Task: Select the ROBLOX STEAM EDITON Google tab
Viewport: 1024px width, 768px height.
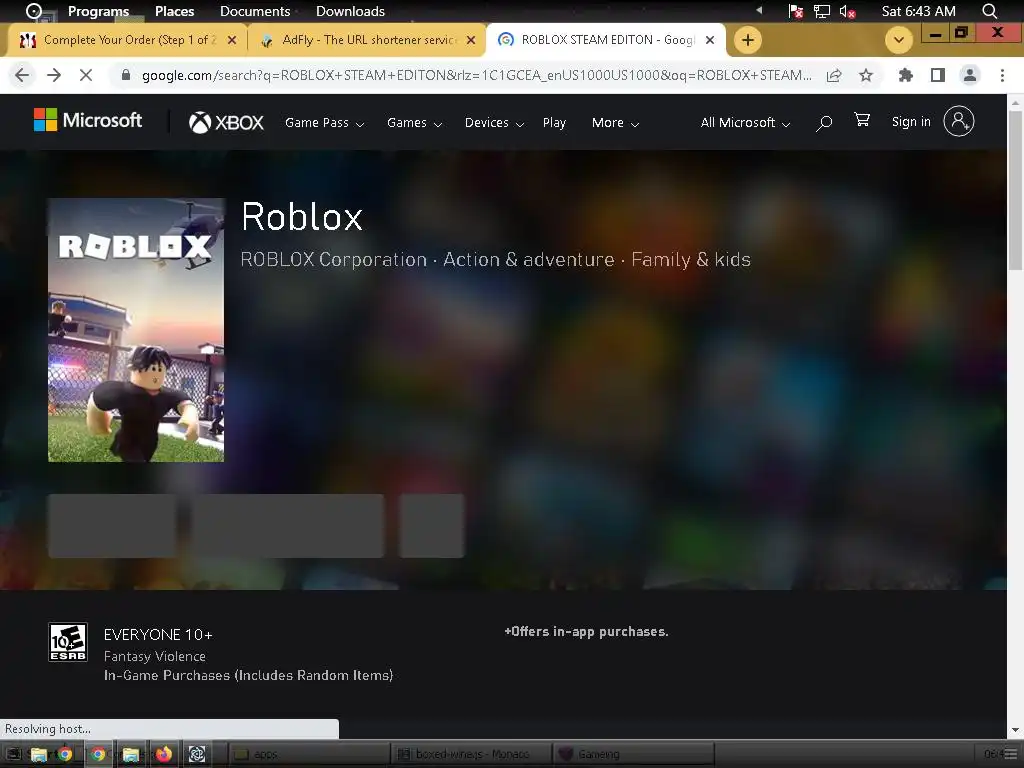Action: pyautogui.click(x=606, y=40)
